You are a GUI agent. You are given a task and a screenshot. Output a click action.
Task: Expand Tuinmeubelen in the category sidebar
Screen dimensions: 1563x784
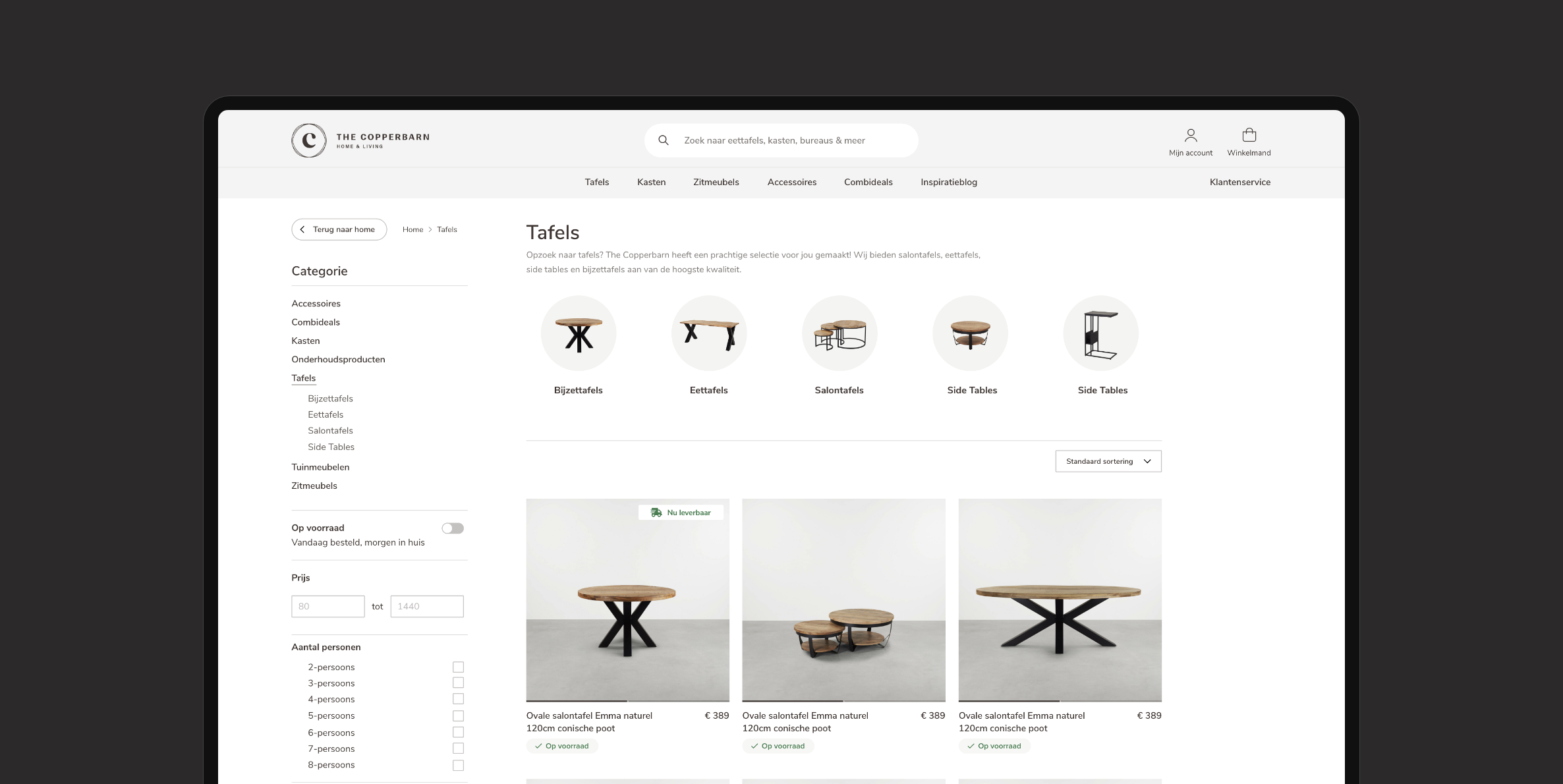click(320, 467)
